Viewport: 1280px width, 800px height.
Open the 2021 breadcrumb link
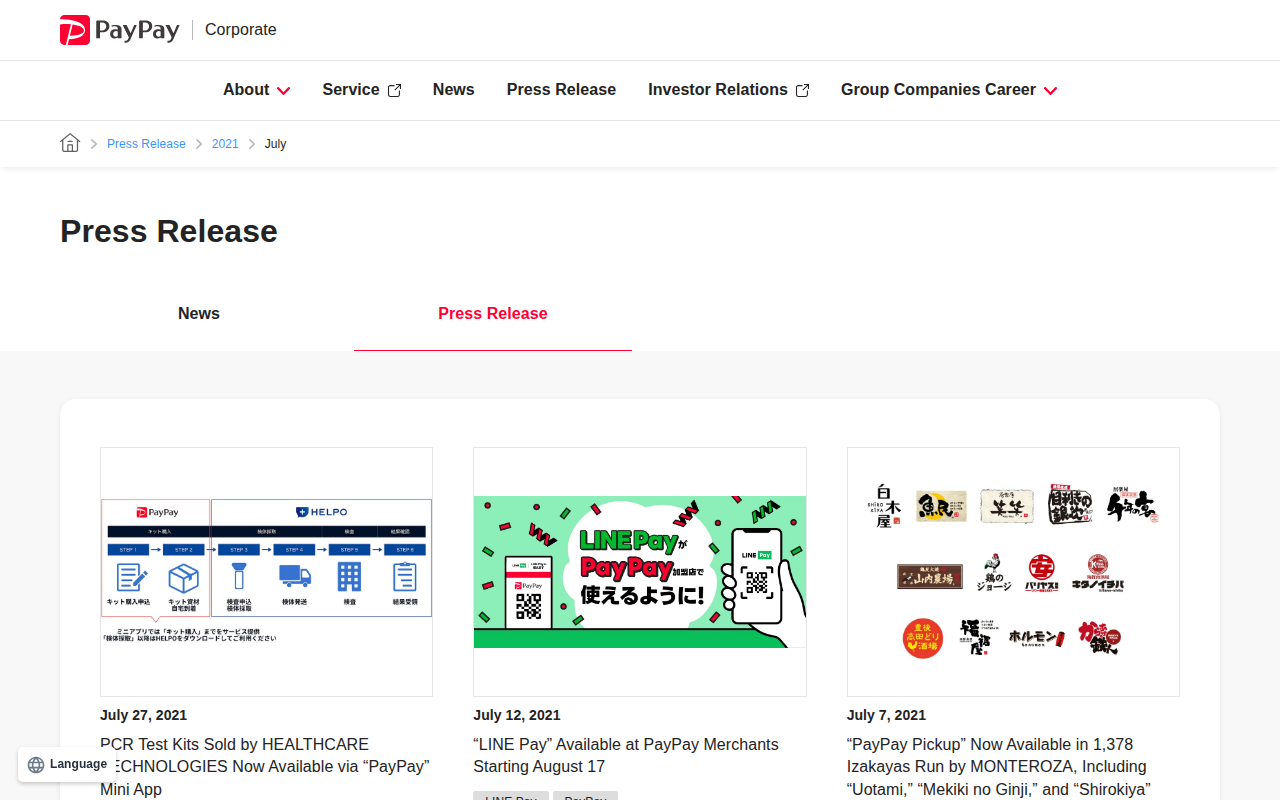tap(225, 144)
